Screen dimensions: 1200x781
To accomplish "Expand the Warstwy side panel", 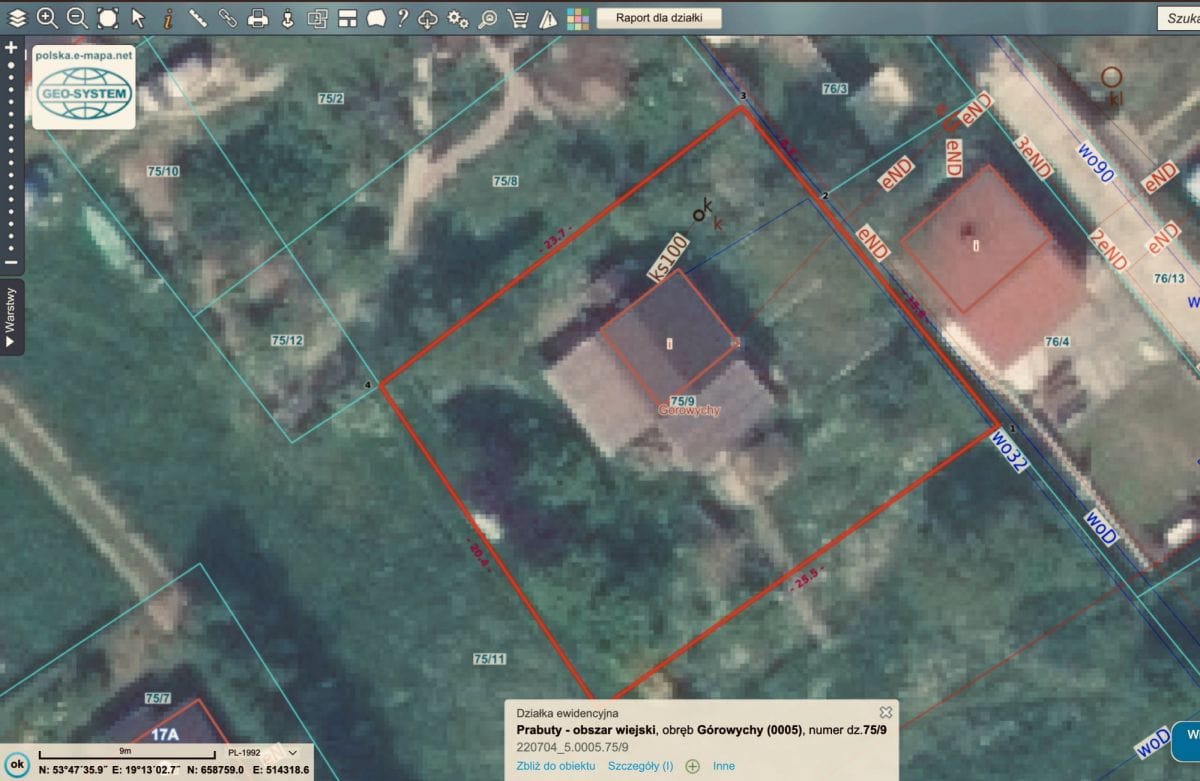I will point(11,318).
